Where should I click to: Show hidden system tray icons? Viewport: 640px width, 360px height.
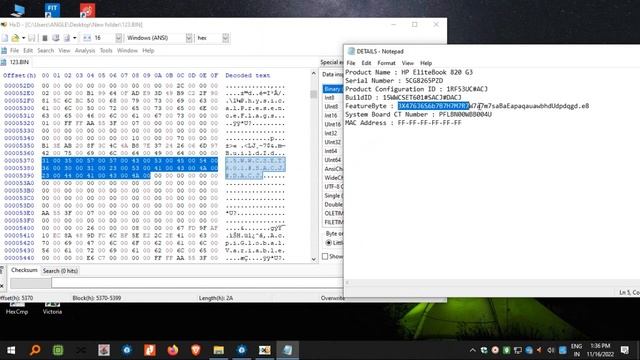pos(473,350)
